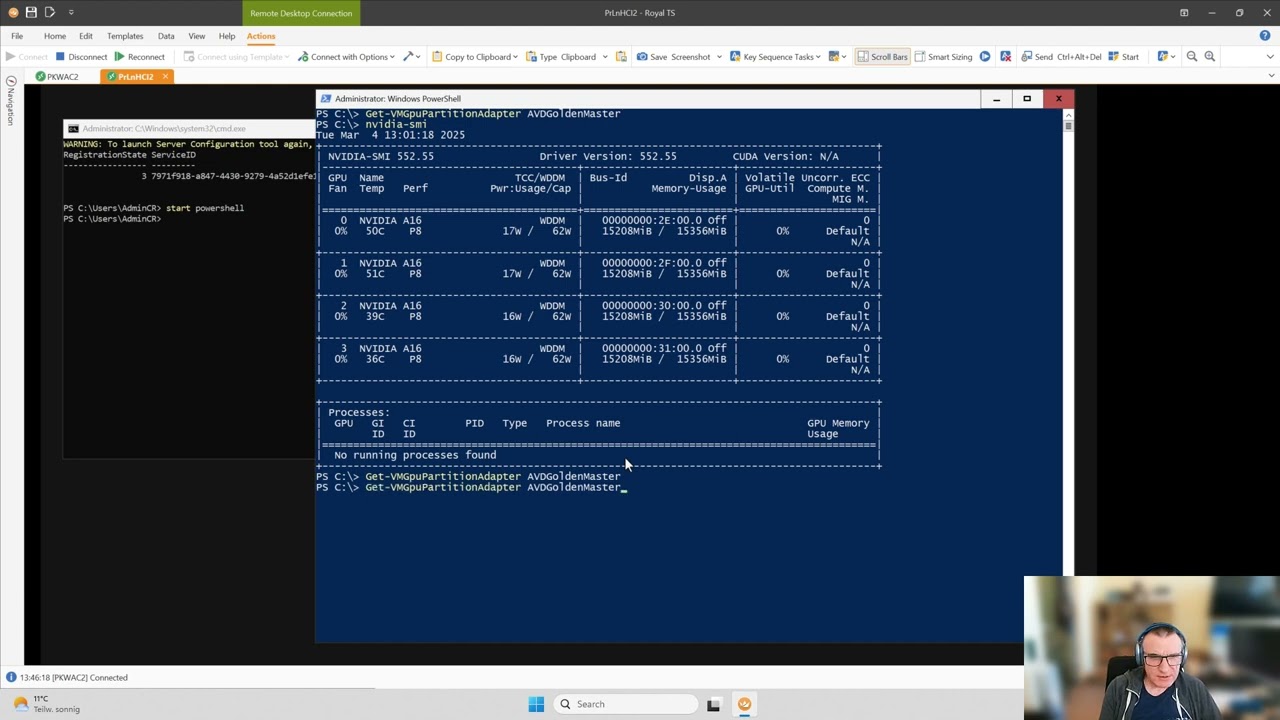1280x720 pixels.
Task: Click the zoom out magnifier icon
Action: coord(1191,57)
